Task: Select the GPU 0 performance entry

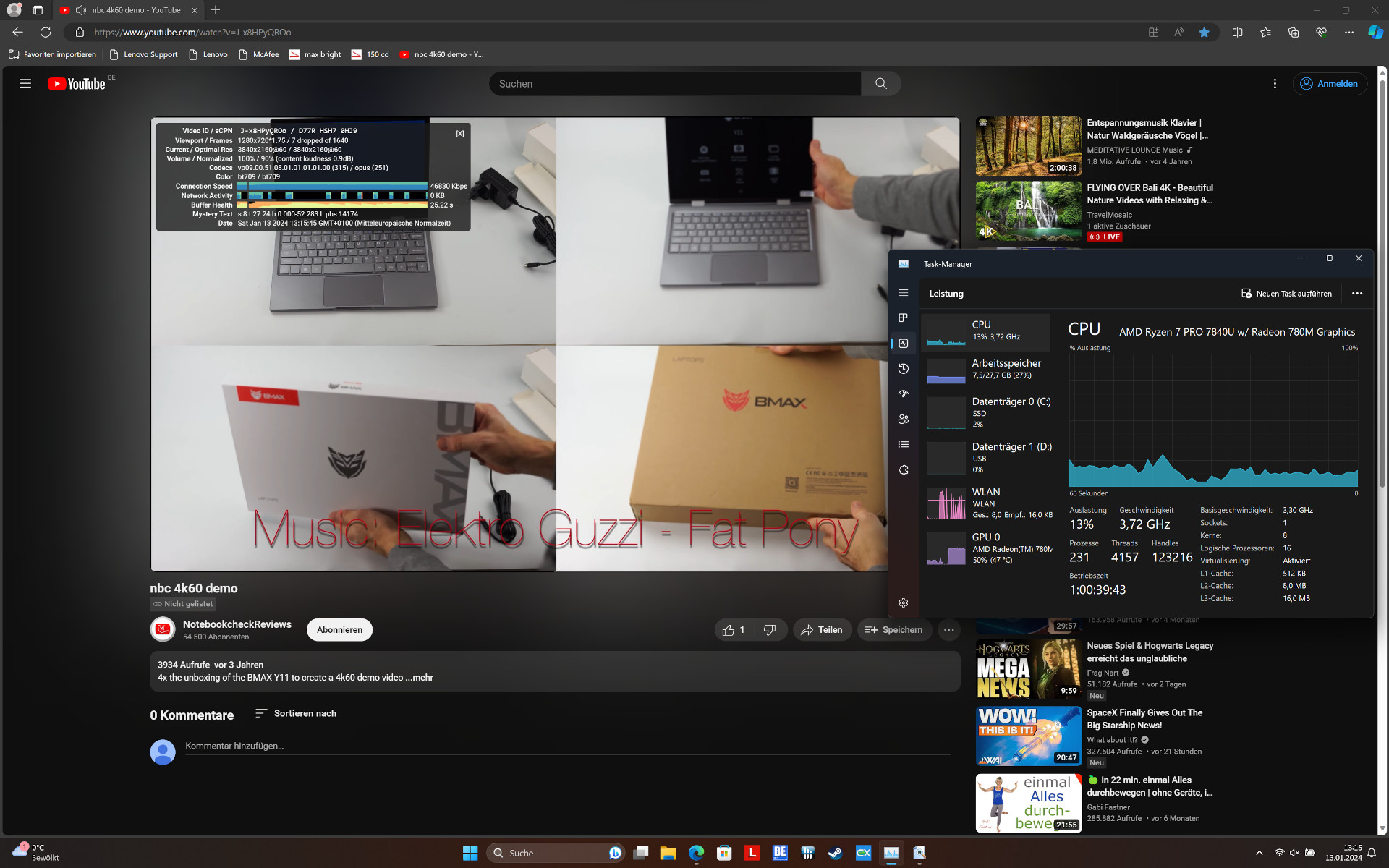Action: tap(987, 548)
